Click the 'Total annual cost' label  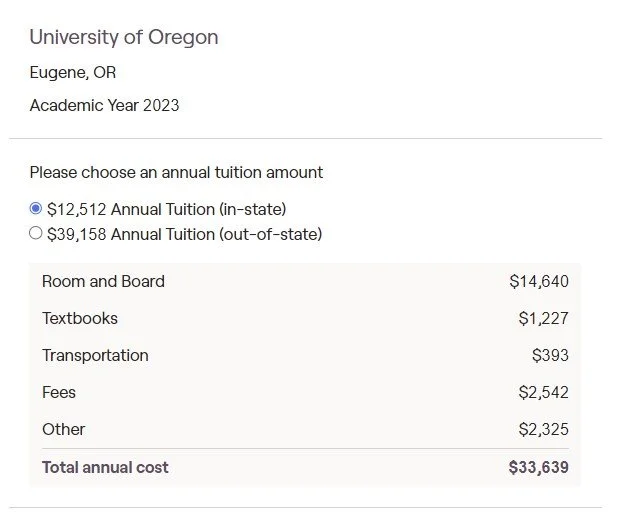(x=105, y=467)
